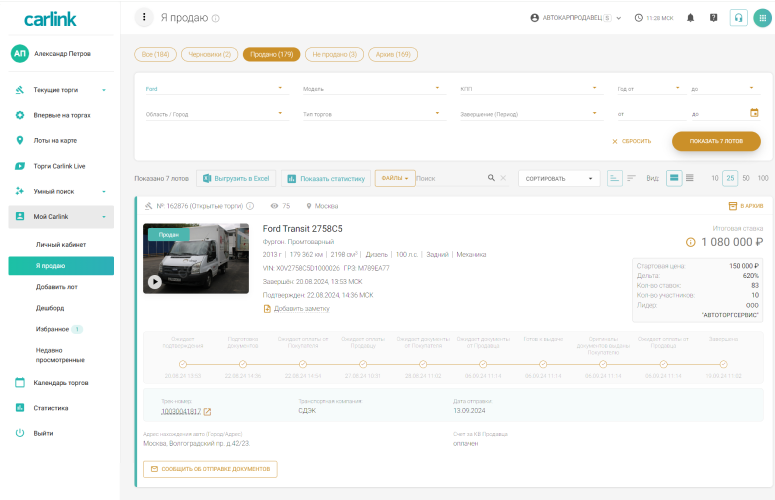Expand the Модель dropdown filter
The width and height of the screenshot is (775, 500).
click(370, 88)
